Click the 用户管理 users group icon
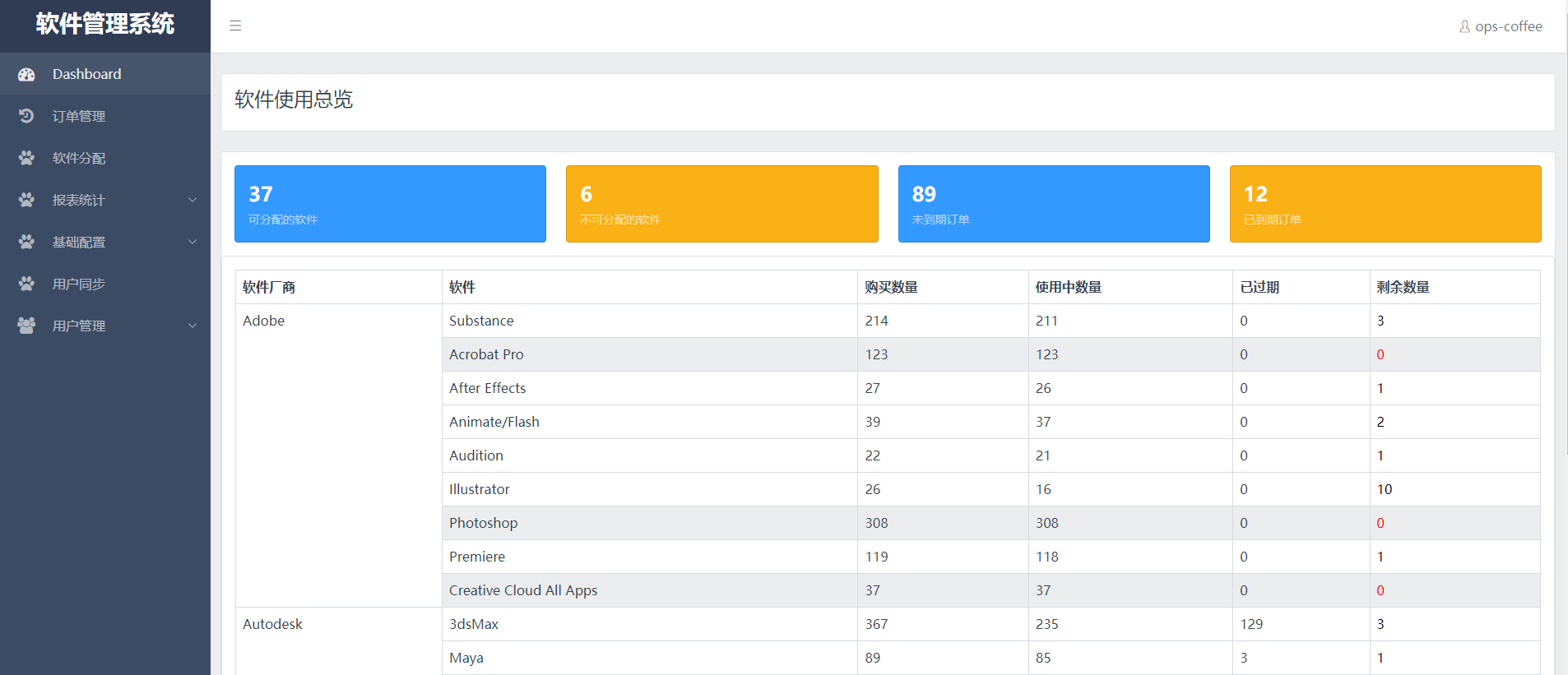Screen dimensions: 1568x675 (26, 326)
